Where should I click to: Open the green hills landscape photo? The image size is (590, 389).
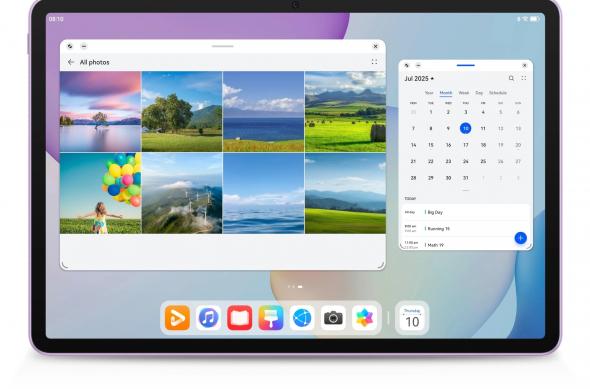pos(345,193)
